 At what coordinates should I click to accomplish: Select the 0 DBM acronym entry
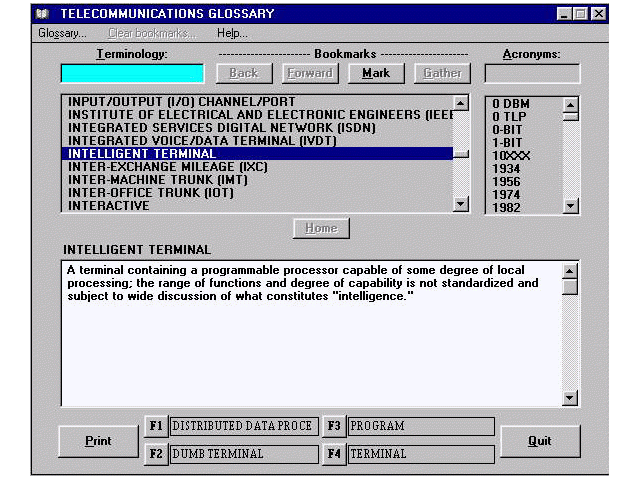tap(511, 102)
